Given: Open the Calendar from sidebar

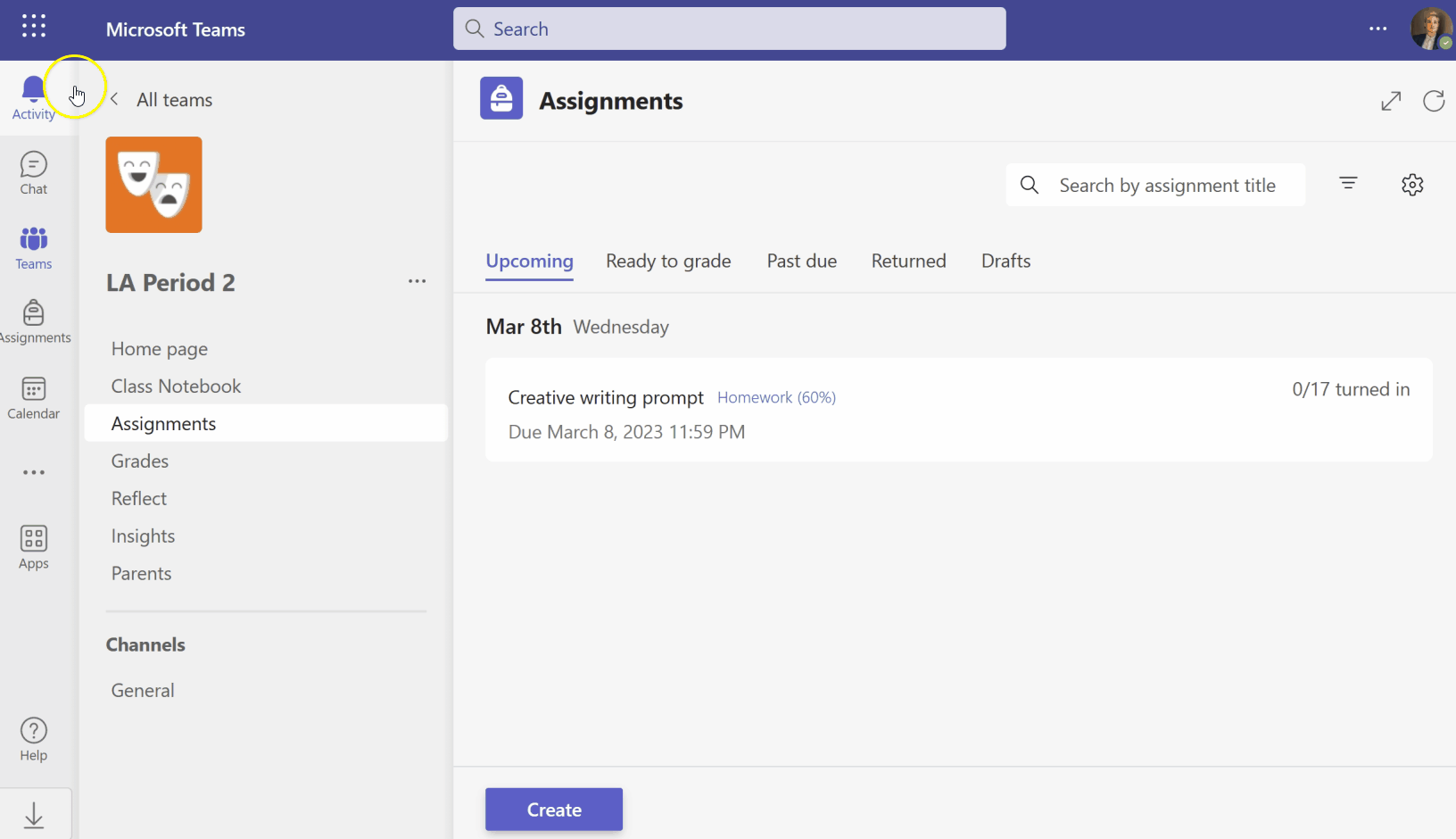Looking at the screenshot, I should coord(33,398).
